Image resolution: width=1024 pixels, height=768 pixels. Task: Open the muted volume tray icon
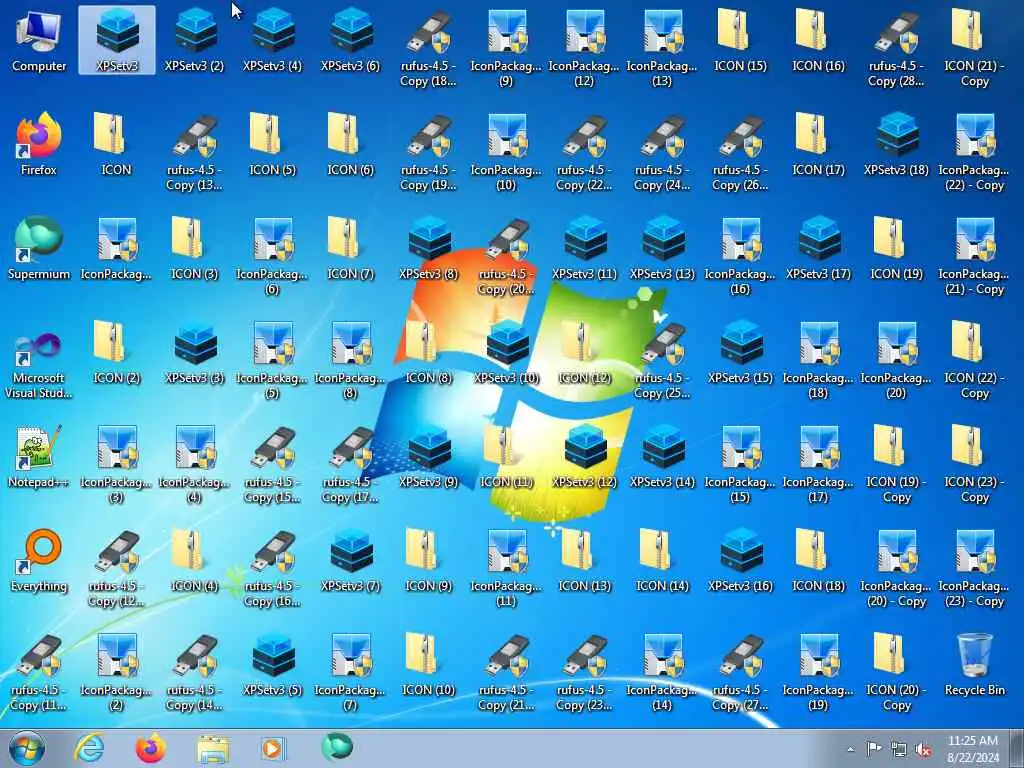point(923,749)
